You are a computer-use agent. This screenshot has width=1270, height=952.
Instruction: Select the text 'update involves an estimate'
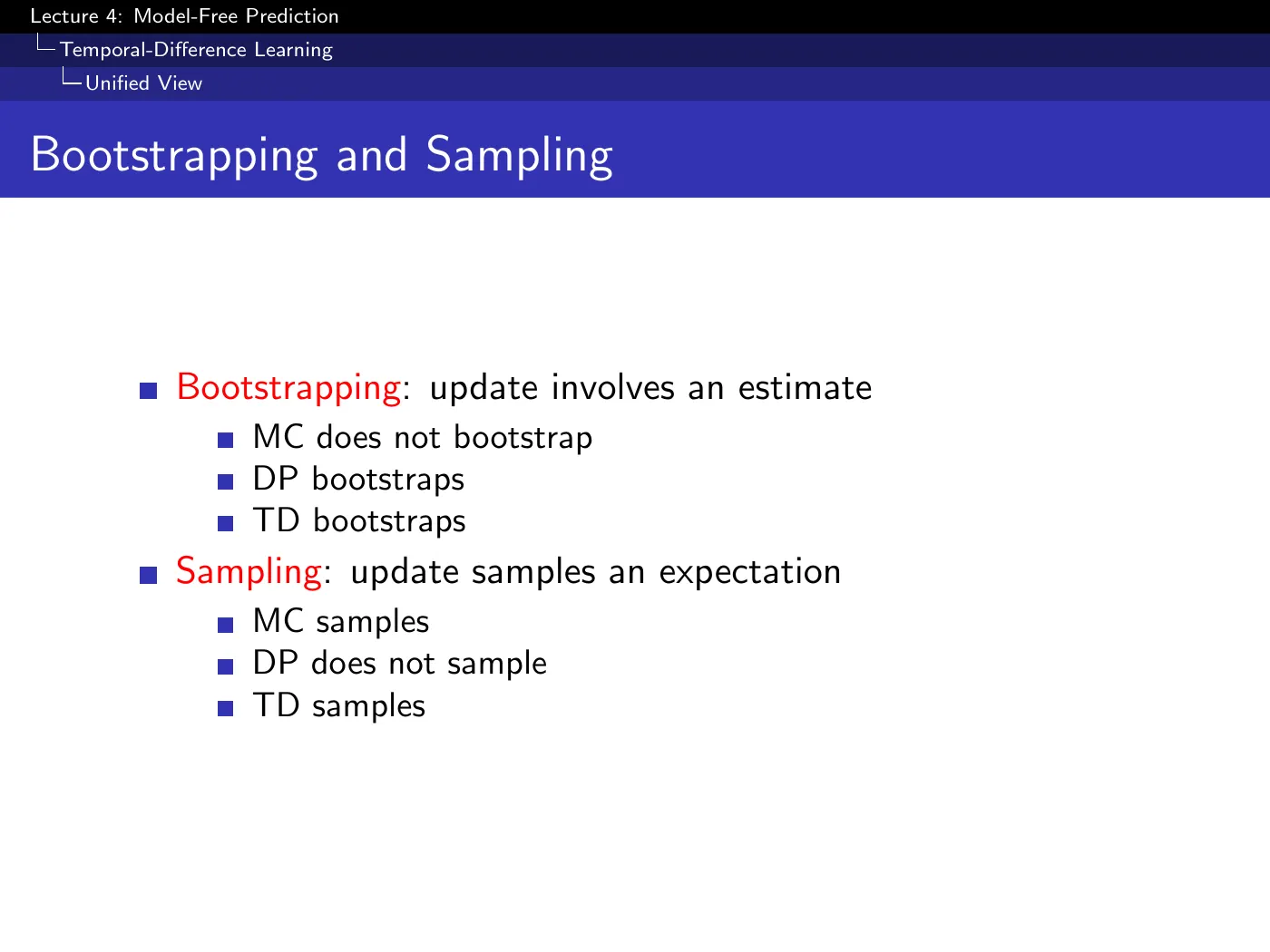(x=650, y=388)
